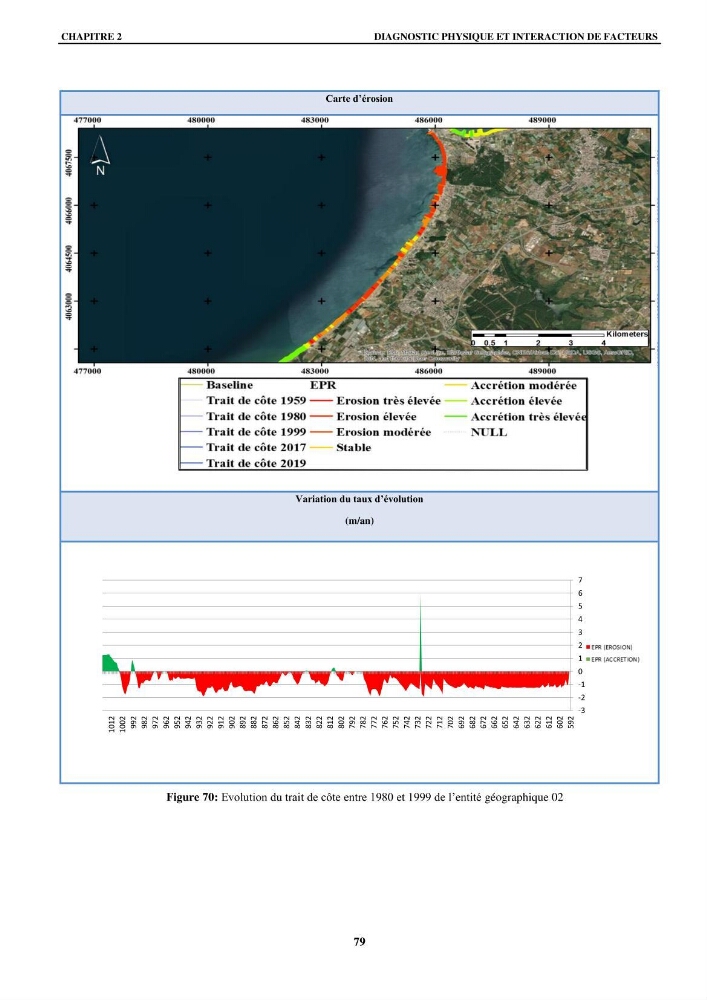Click the Trait de côte 1999 legend entry
The width and height of the screenshot is (707, 1000).
[x=244, y=432]
